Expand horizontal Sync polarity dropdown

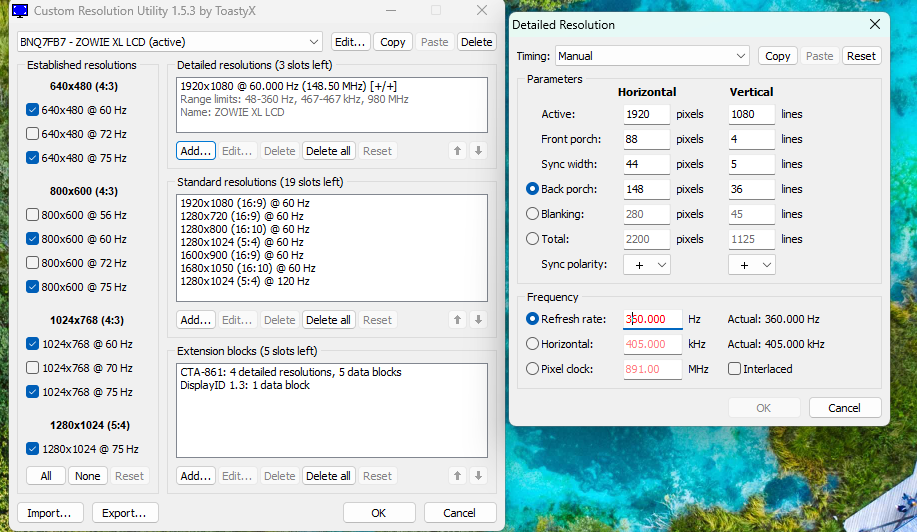pyautogui.click(x=646, y=265)
